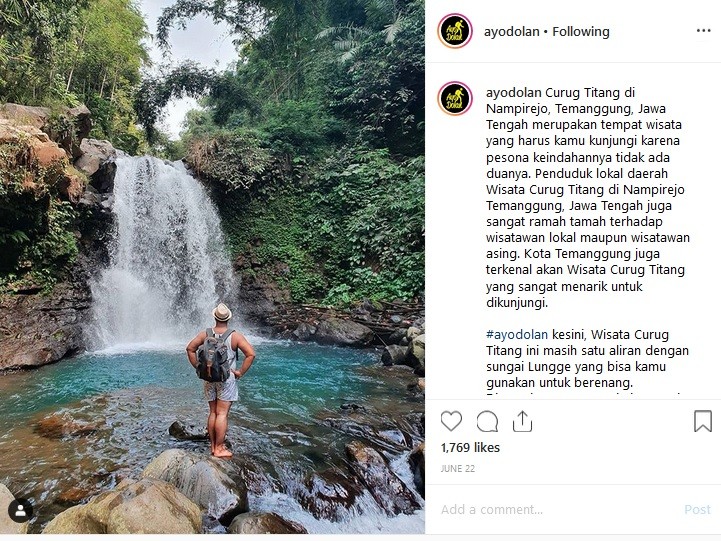This screenshot has height=541, width=721.
Task: Save the post with the bookmark icon
Action: pyautogui.click(x=703, y=421)
